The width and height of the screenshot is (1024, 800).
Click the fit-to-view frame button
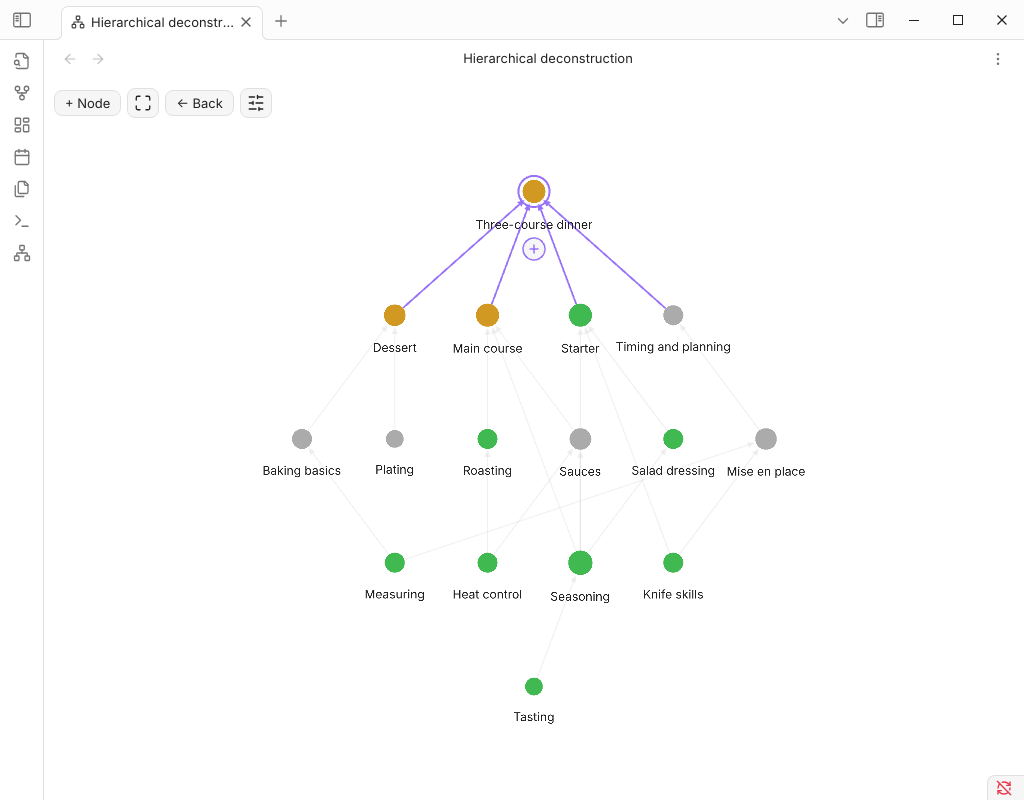[x=143, y=103]
